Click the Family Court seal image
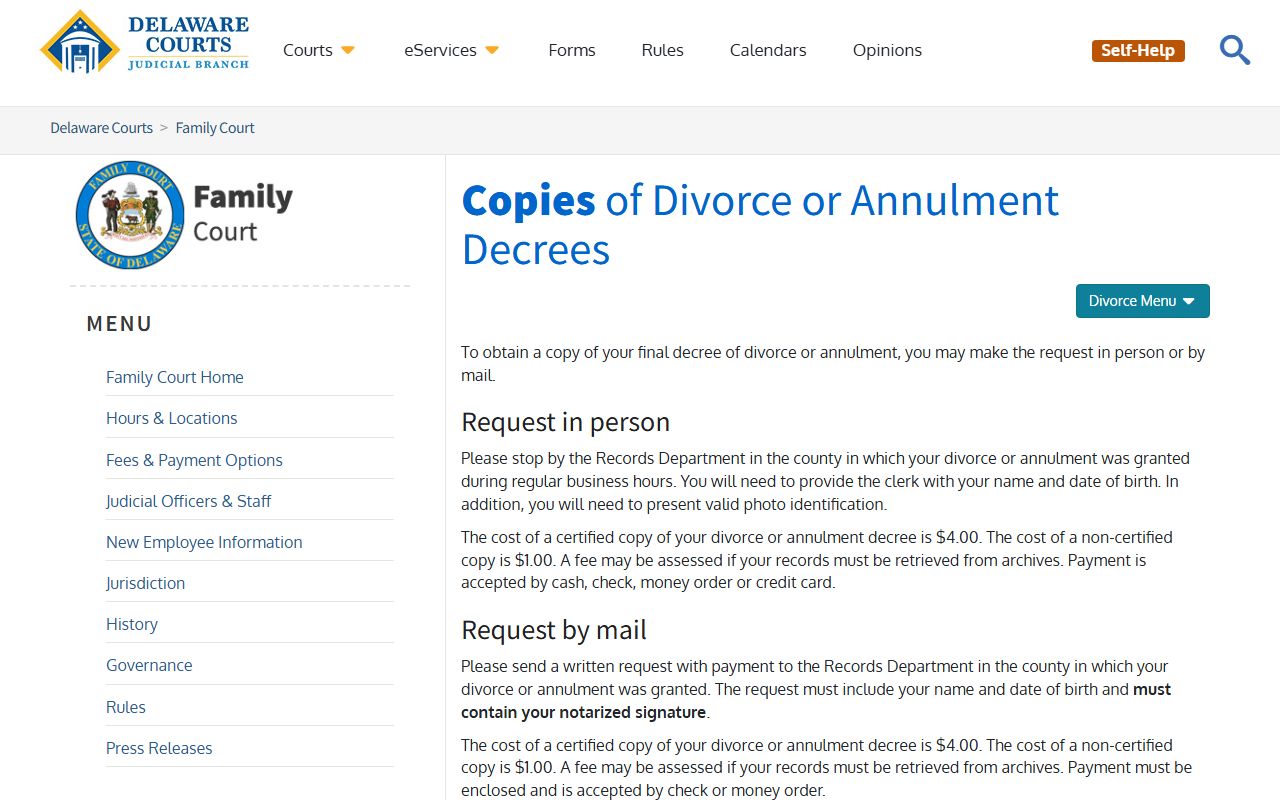This screenshot has height=800, width=1280. 130,215
